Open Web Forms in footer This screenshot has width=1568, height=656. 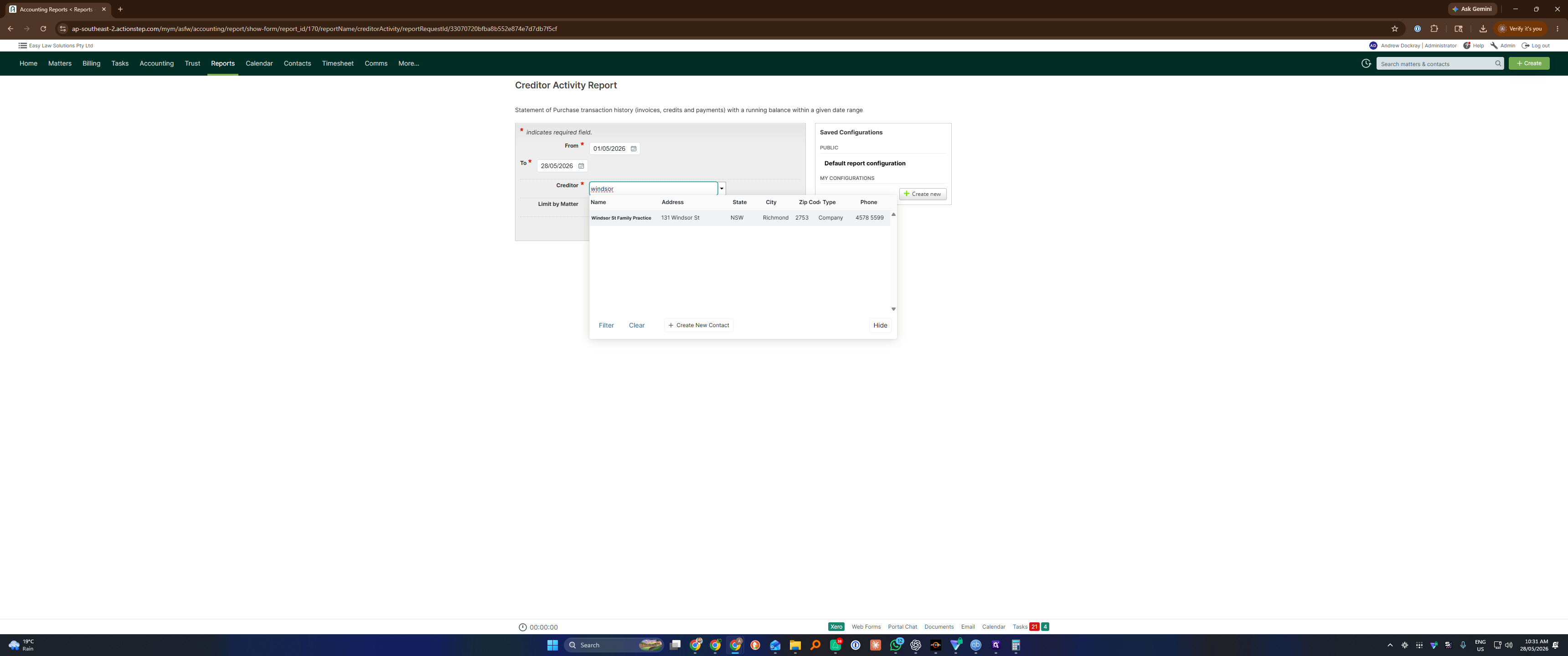866,627
